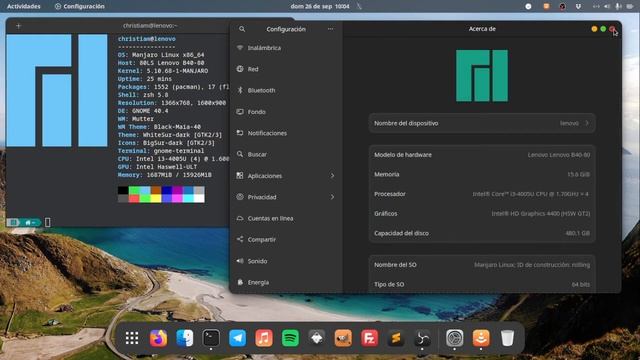Click the Procesador row
Image resolution: width=640 pixels, height=360 pixels.
[482, 194]
